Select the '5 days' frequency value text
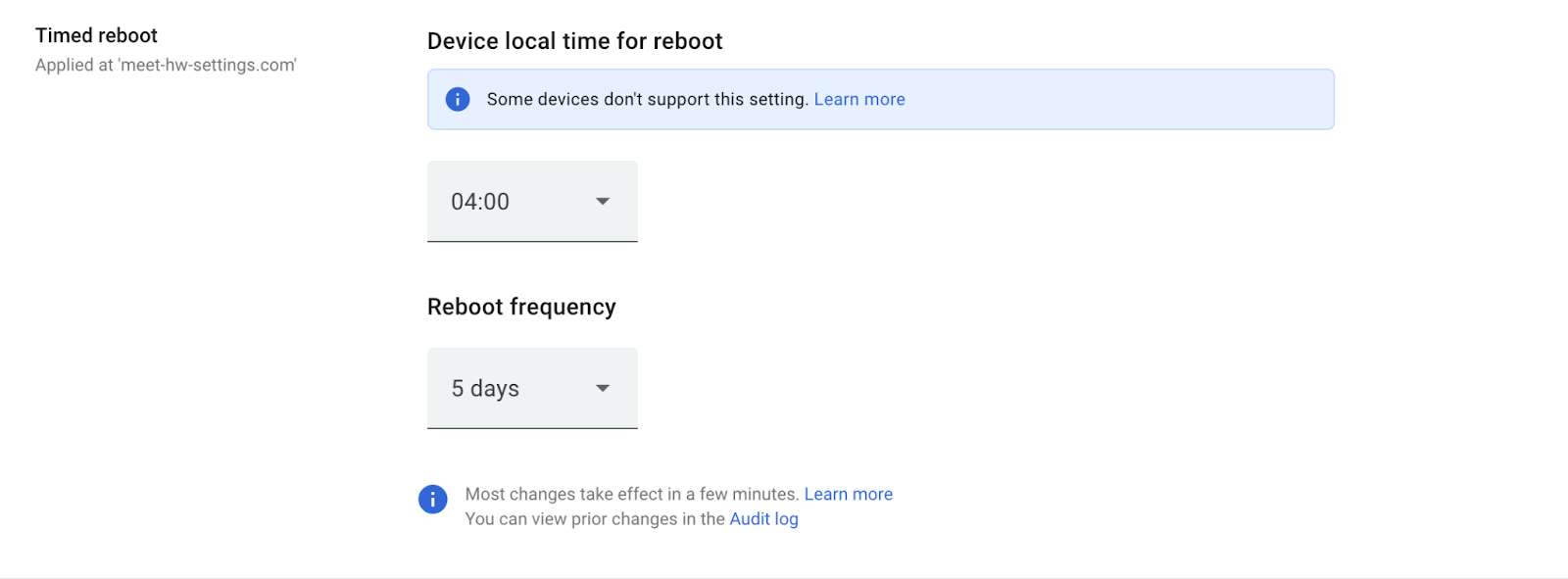The image size is (1568, 579). (x=485, y=389)
